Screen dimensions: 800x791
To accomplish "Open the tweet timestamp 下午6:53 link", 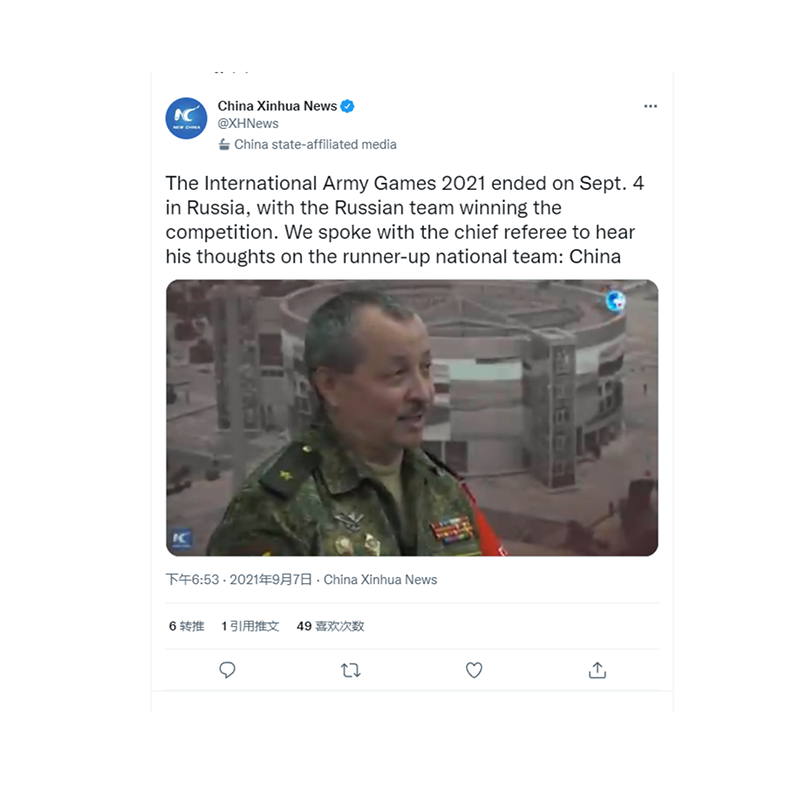I will tap(239, 580).
